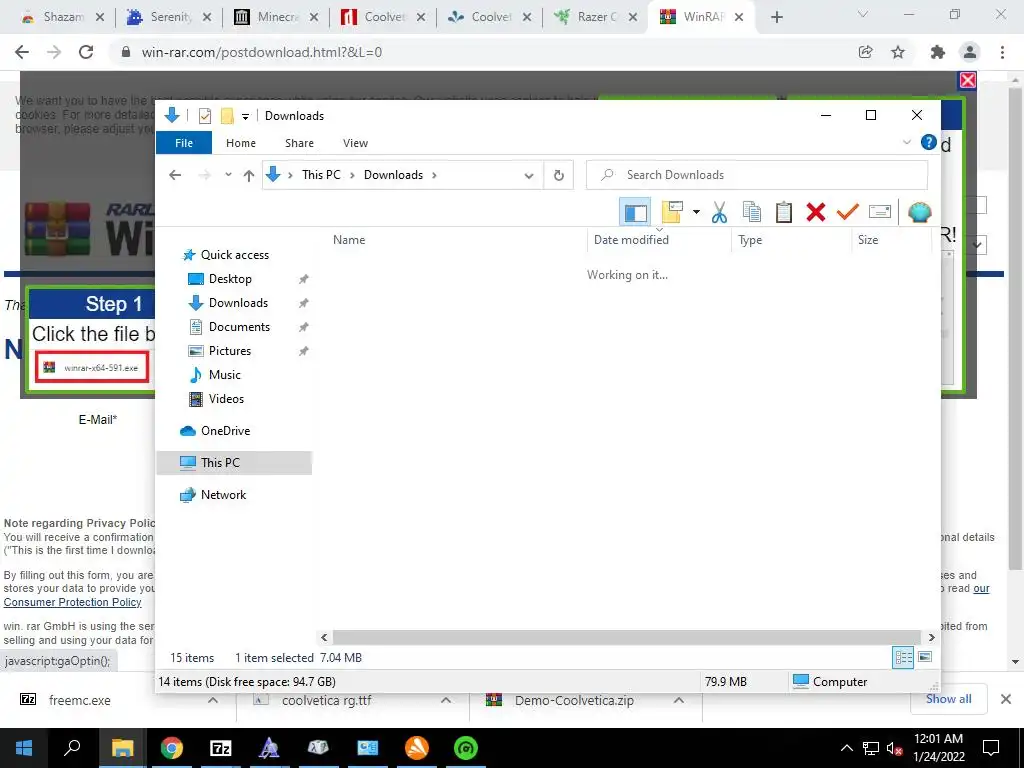Open the Windows Start menu
Image resolution: width=1024 pixels, height=768 pixels.
click(x=24, y=748)
